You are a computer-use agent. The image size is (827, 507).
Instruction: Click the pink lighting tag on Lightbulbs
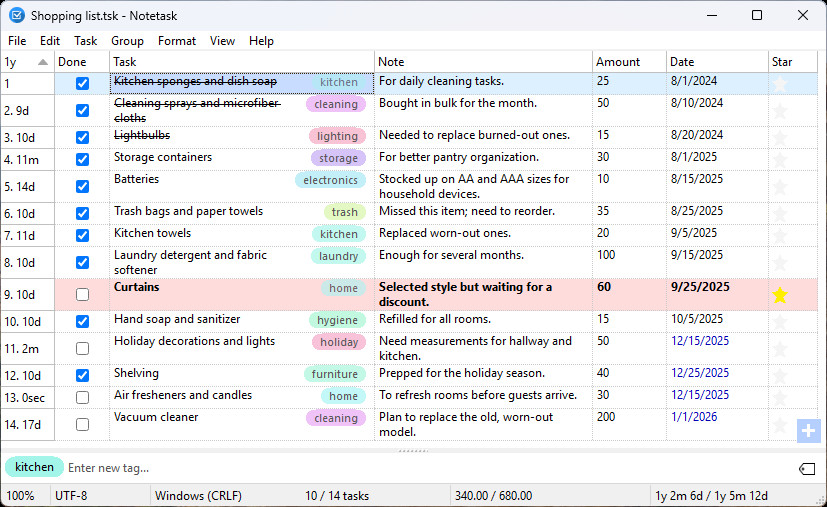coord(337,137)
